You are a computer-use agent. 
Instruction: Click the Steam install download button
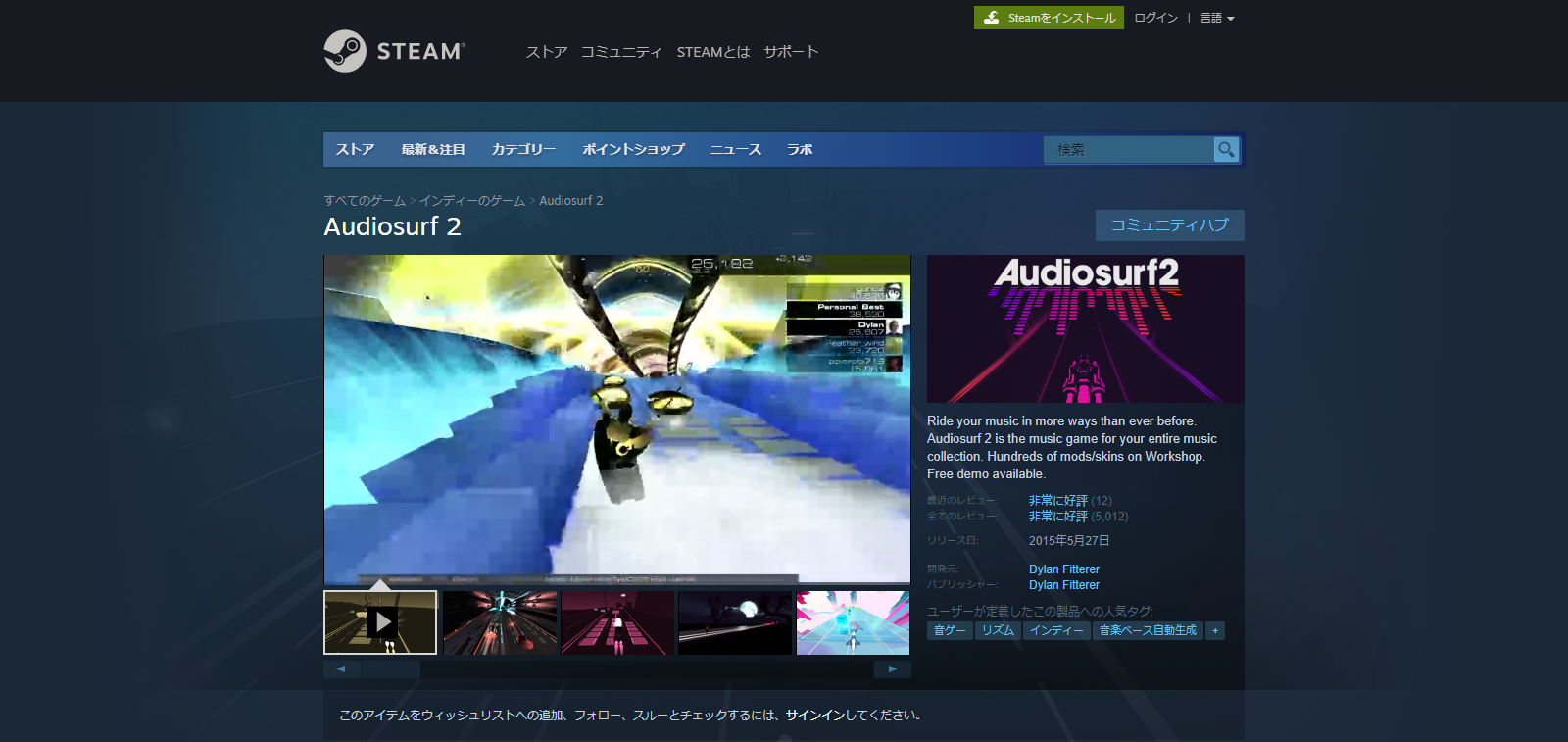tap(1049, 18)
